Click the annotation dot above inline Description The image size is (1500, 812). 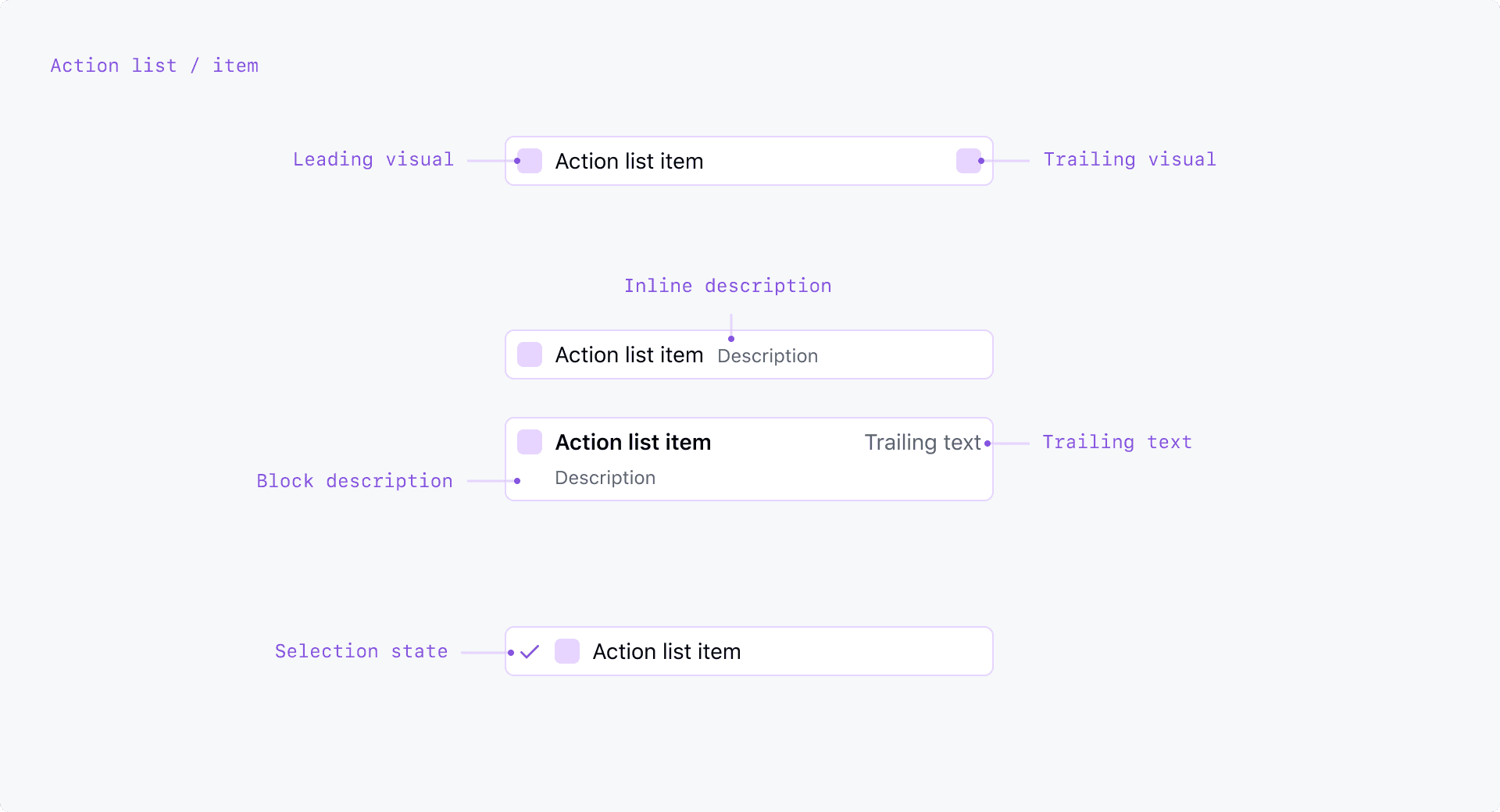pyautogui.click(x=731, y=338)
